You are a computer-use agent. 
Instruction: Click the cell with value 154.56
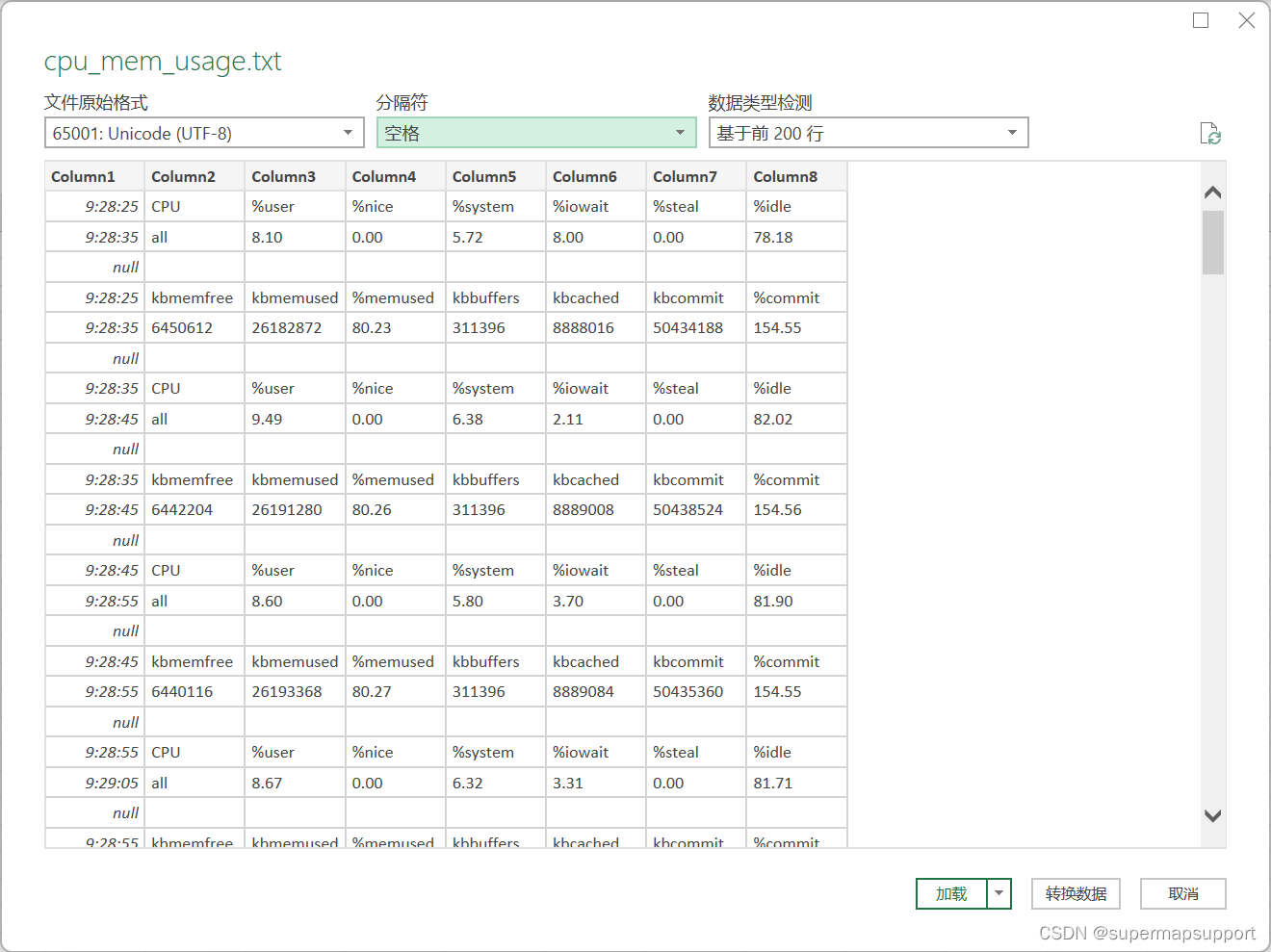pos(796,509)
